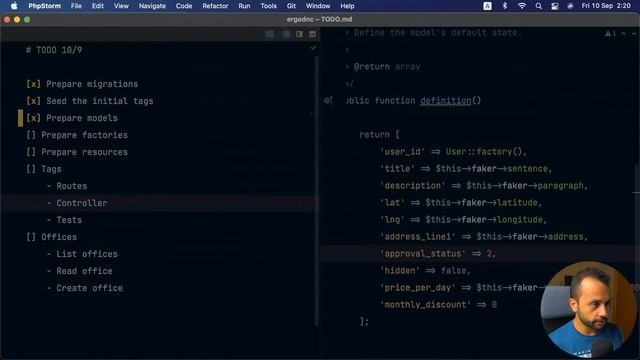Click the '- Routes' list item
This screenshot has height=360, width=640.
[67, 186]
